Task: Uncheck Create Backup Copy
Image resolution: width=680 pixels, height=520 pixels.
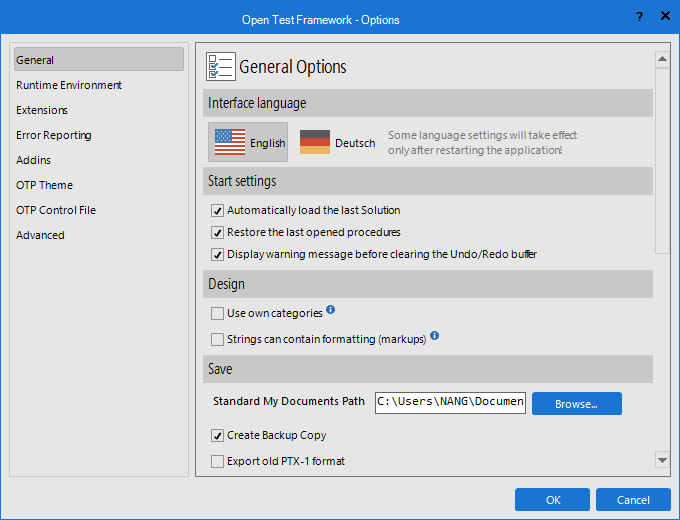Action: [x=217, y=435]
